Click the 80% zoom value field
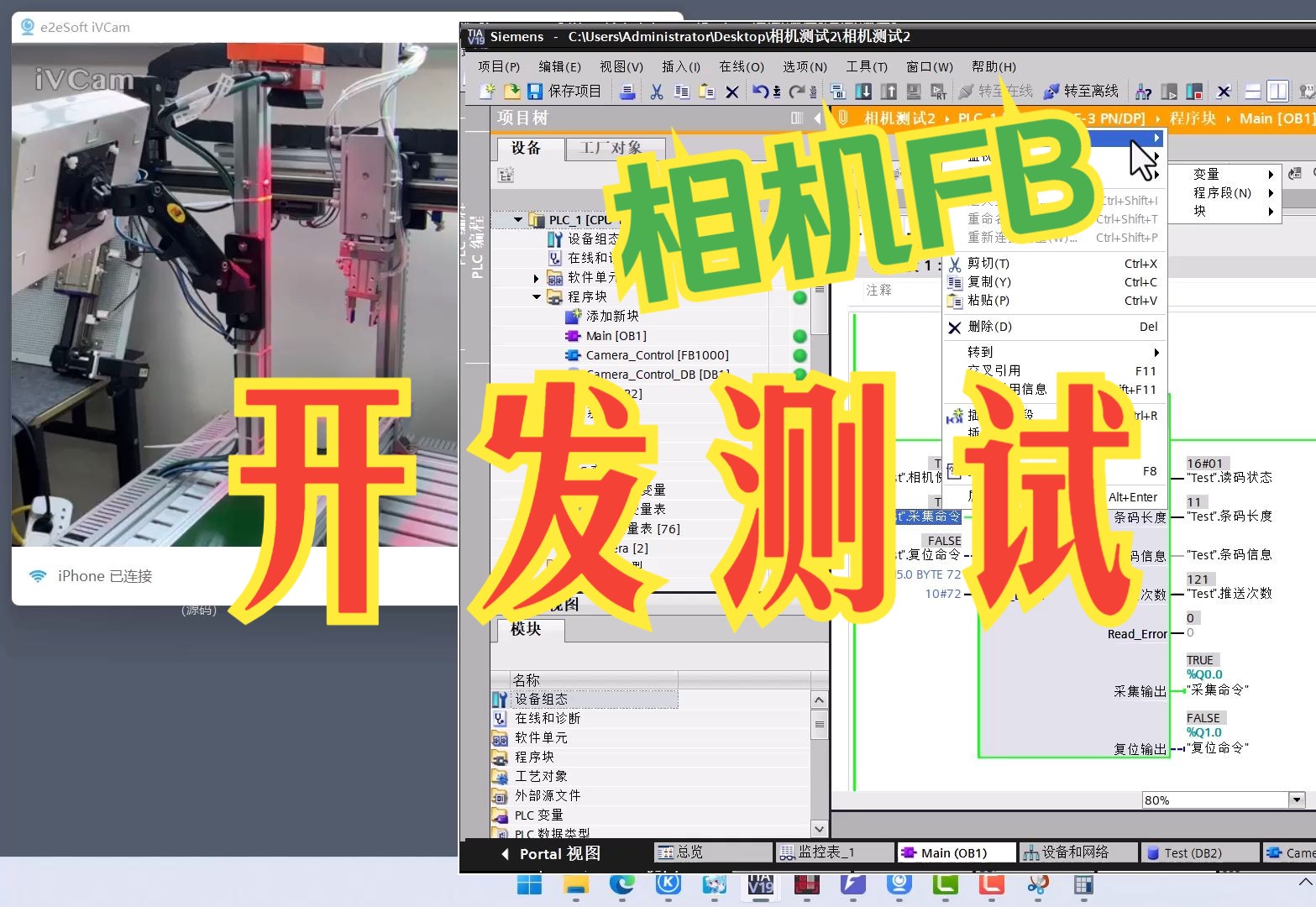Screen dimensions: 1316x907 (x=1215, y=800)
